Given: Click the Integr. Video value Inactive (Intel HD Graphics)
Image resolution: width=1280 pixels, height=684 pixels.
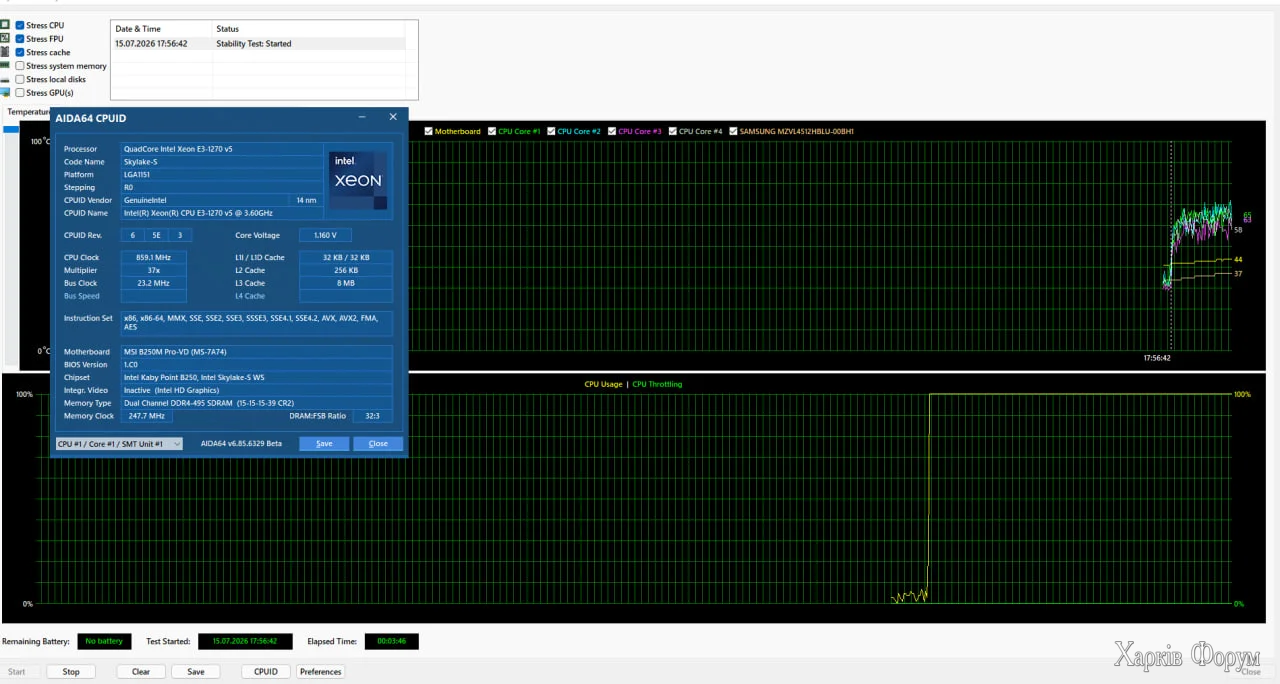Looking at the screenshot, I should tap(257, 390).
